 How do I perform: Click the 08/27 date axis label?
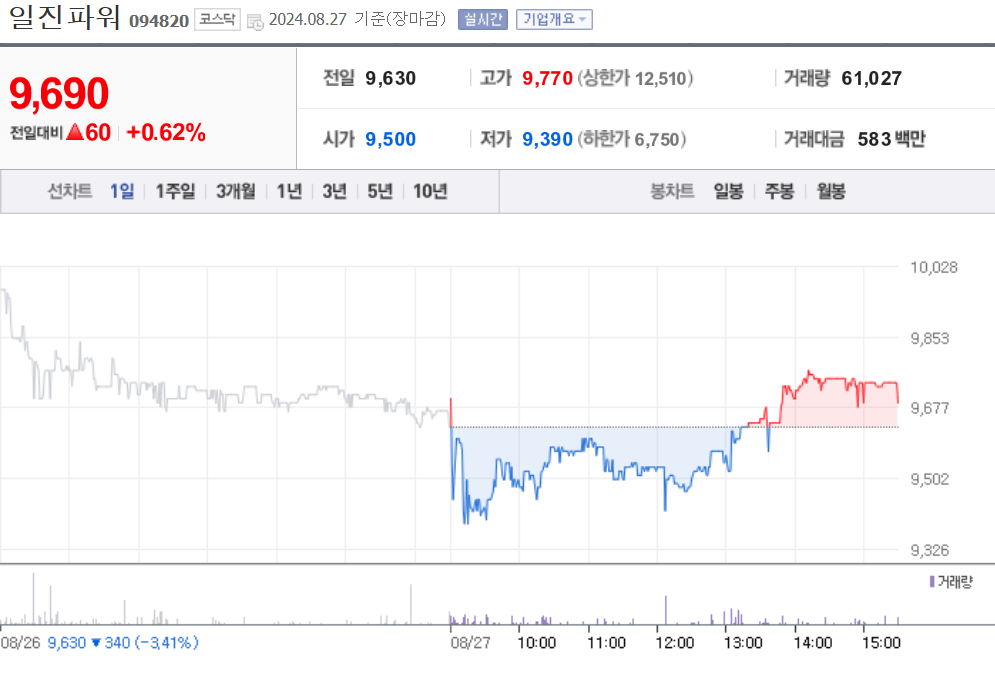pos(470,643)
